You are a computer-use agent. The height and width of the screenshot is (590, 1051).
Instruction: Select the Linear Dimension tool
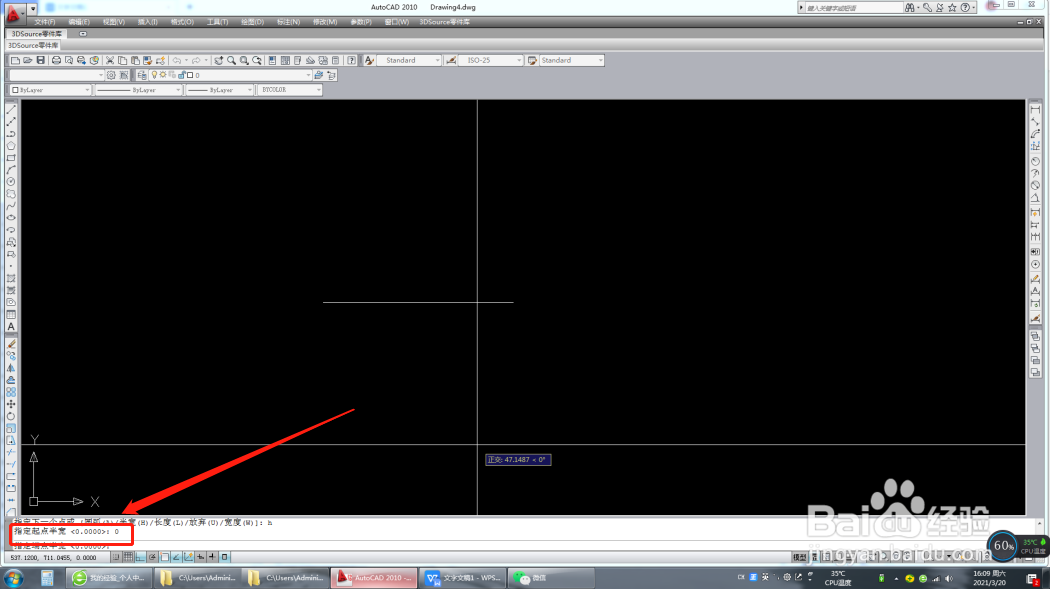(x=1036, y=109)
